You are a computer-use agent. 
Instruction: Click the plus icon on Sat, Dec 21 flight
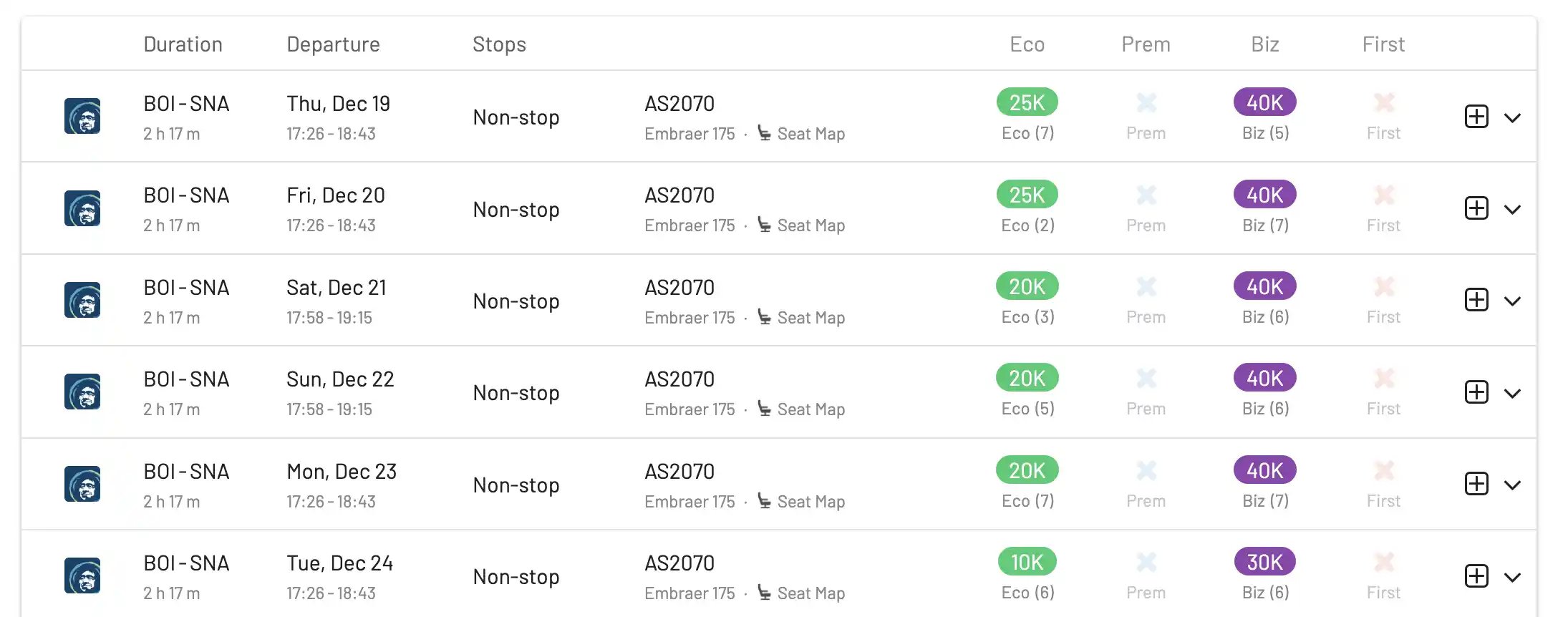(x=1476, y=300)
